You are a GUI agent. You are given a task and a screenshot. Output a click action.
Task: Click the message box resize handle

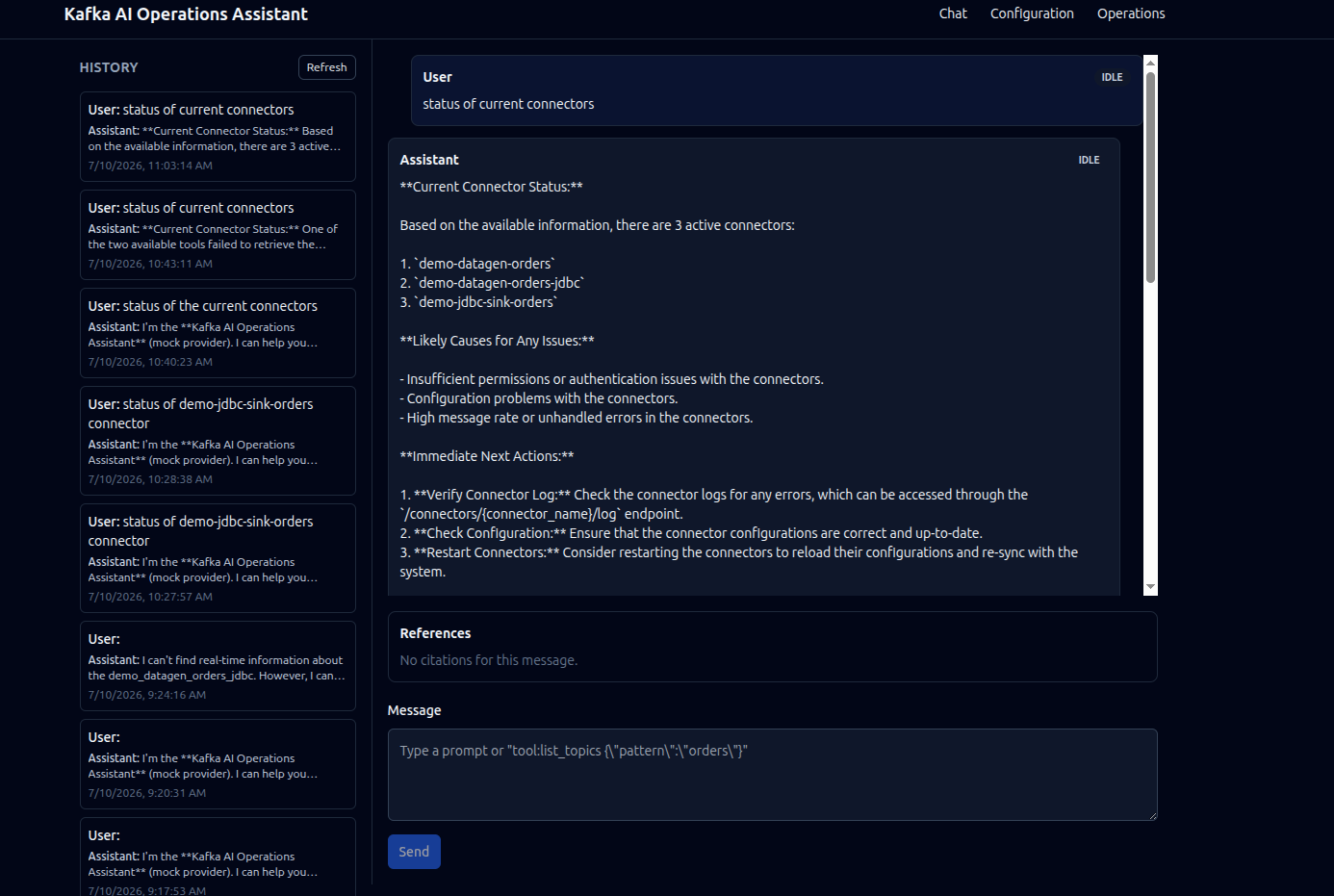click(1151, 814)
